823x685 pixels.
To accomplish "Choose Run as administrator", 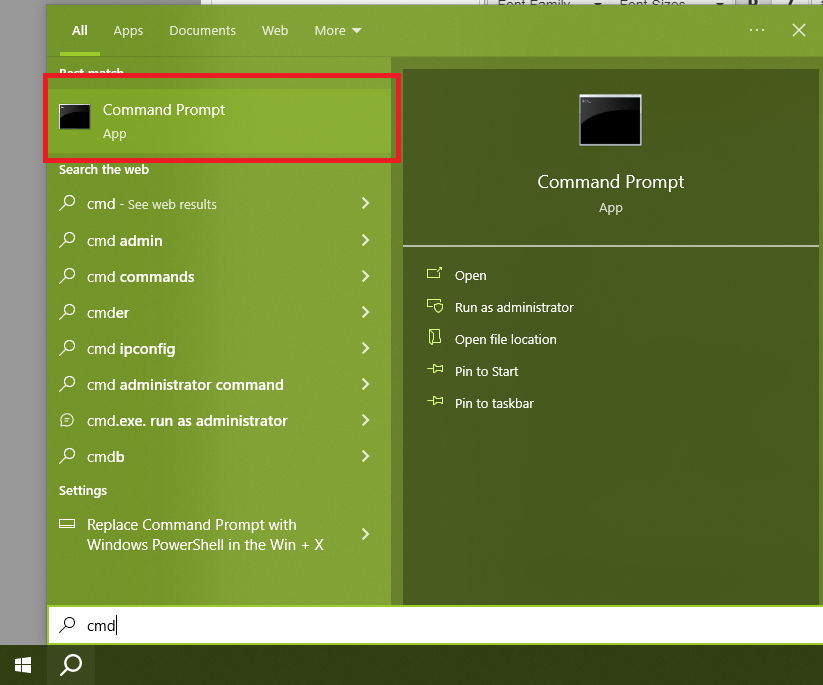I will pos(514,308).
